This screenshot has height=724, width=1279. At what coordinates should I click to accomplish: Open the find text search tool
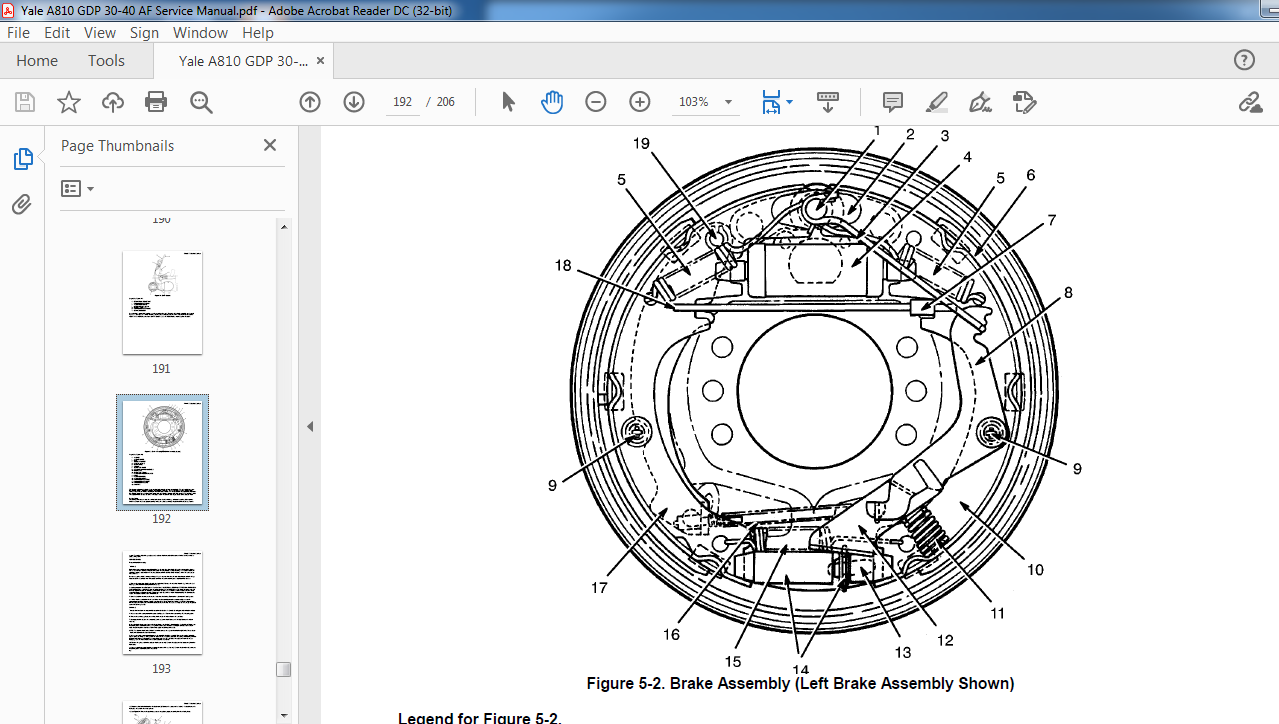[x=201, y=102]
